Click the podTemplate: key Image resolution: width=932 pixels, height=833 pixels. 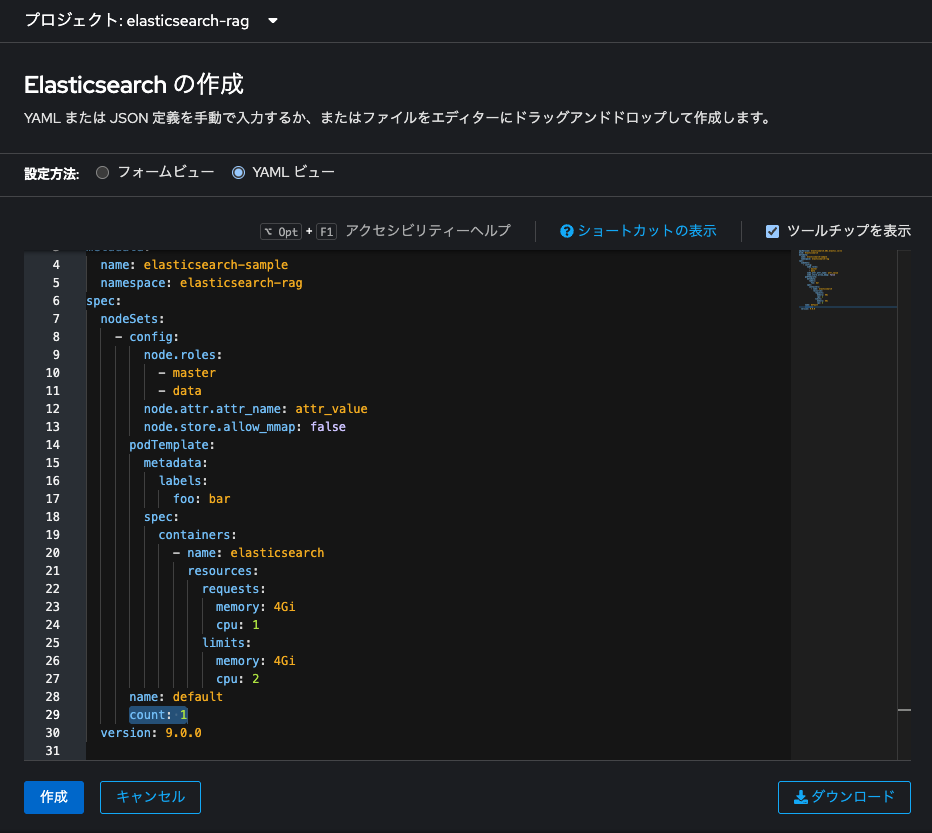pyautogui.click(x=172, y=445)
